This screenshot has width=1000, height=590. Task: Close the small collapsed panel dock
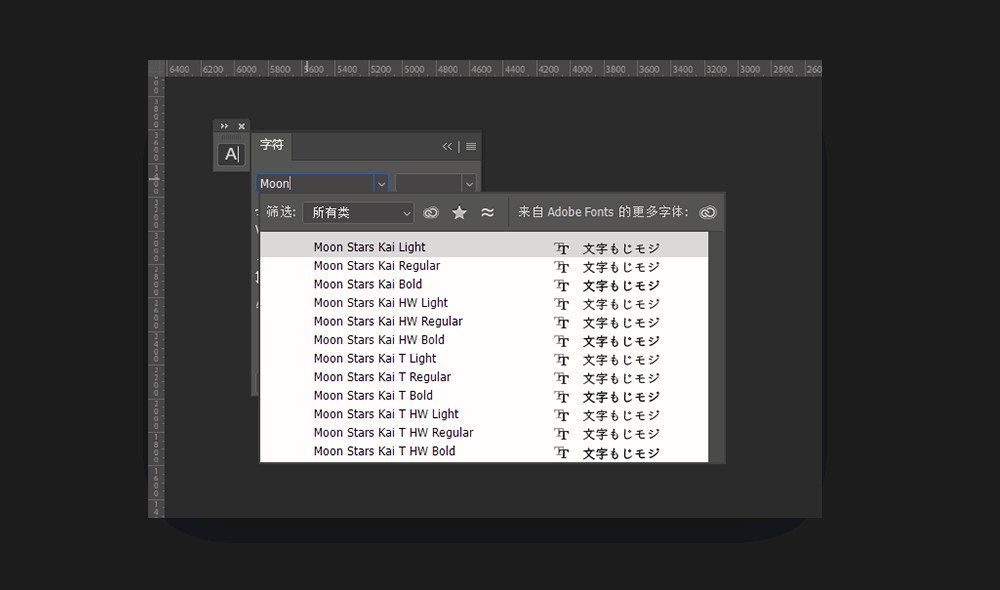[241, 126]
